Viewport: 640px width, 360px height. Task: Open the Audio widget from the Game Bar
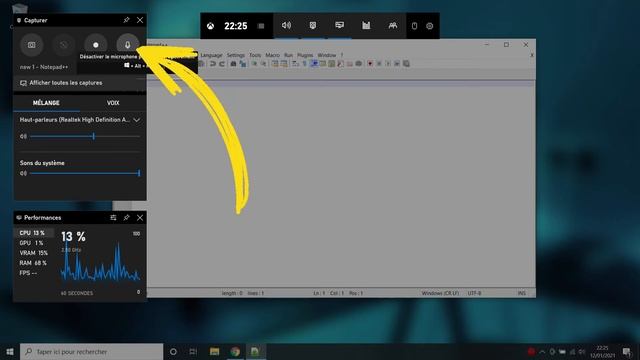pyautogui.click(x=287, y=25)
